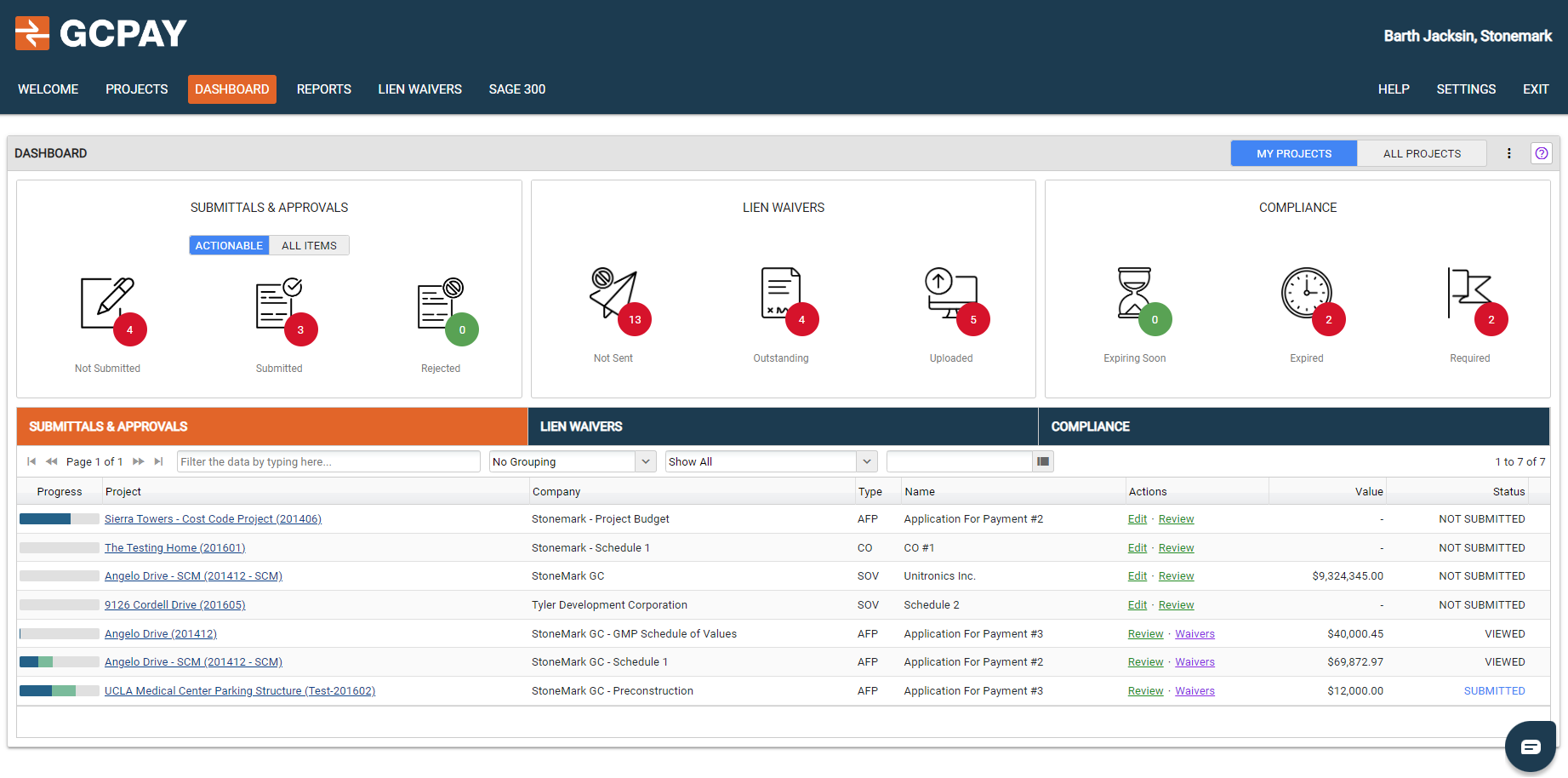Viewport: 1568px width, 778px height.
Task: Switch to All Projects view
Action: [1422, 153]
